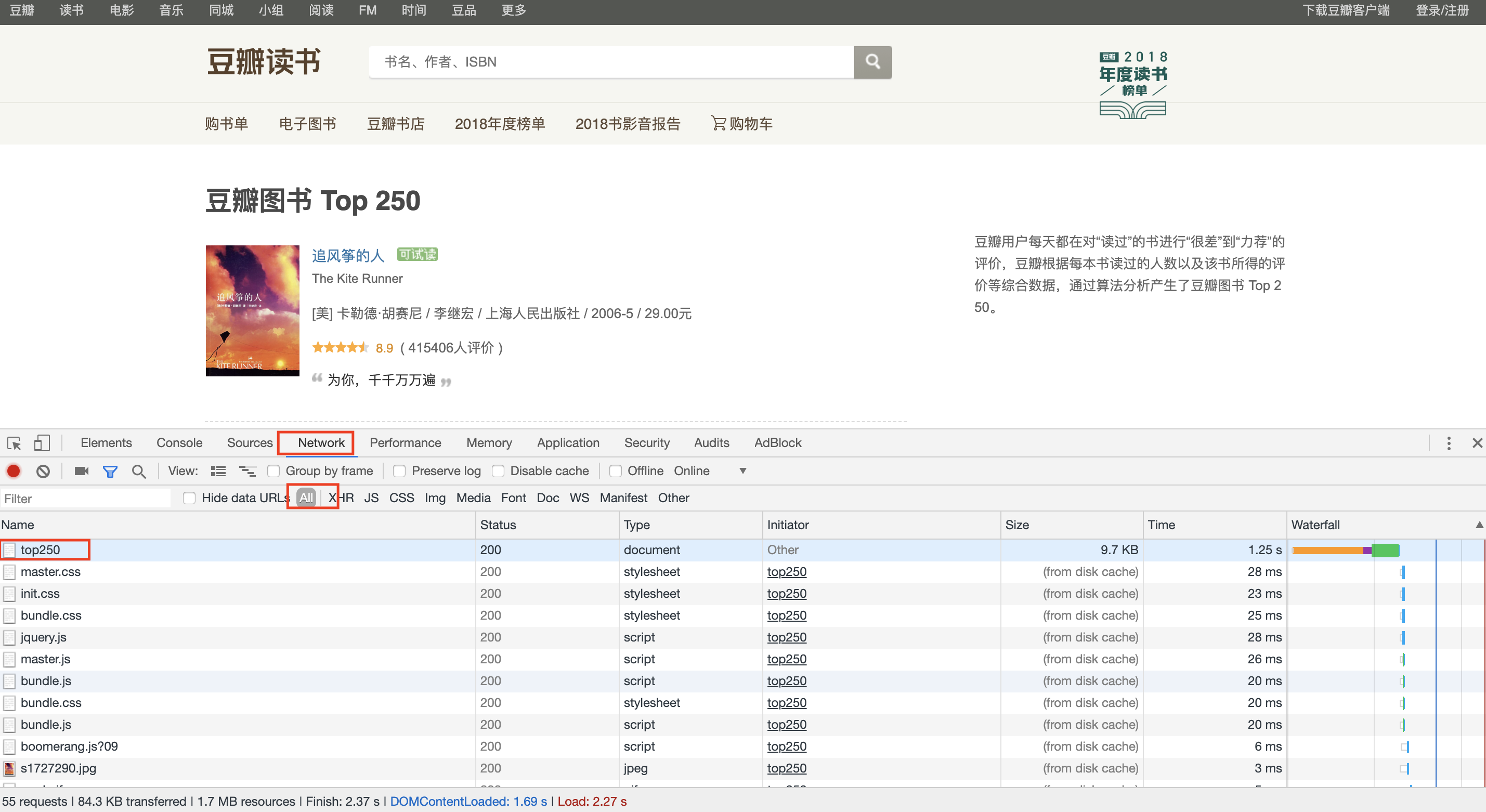The width and height of the screenshot is (1486, 812).
Task: Click the 购物车 shopping cart icon
Action: tap(718, 123)
